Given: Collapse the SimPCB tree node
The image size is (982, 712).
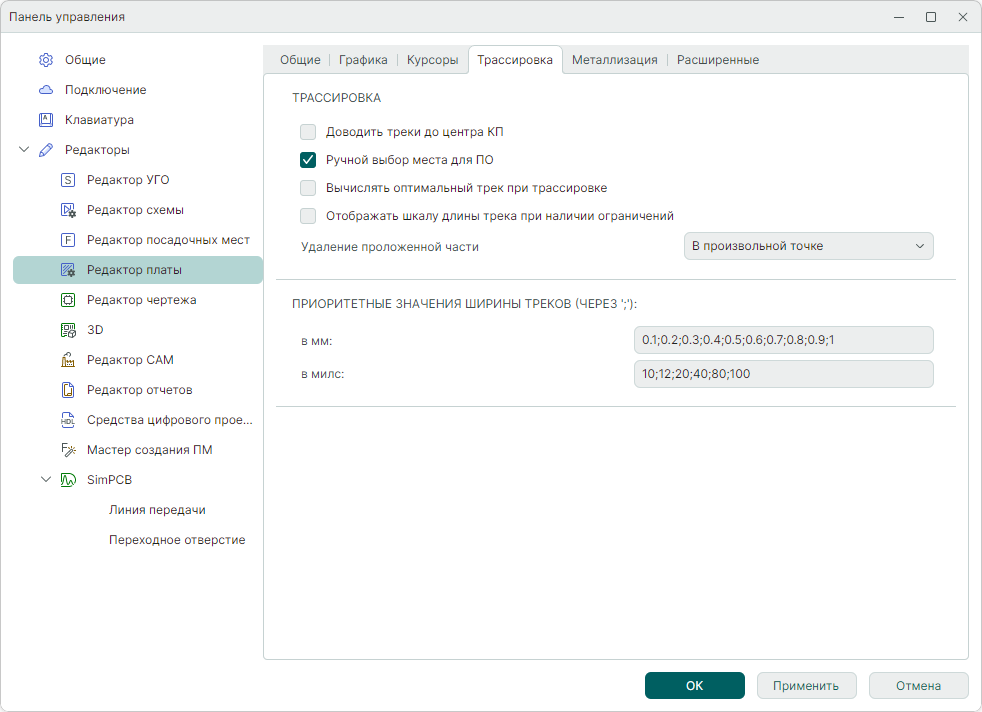Looking at the screenshot, I should 46,480.
